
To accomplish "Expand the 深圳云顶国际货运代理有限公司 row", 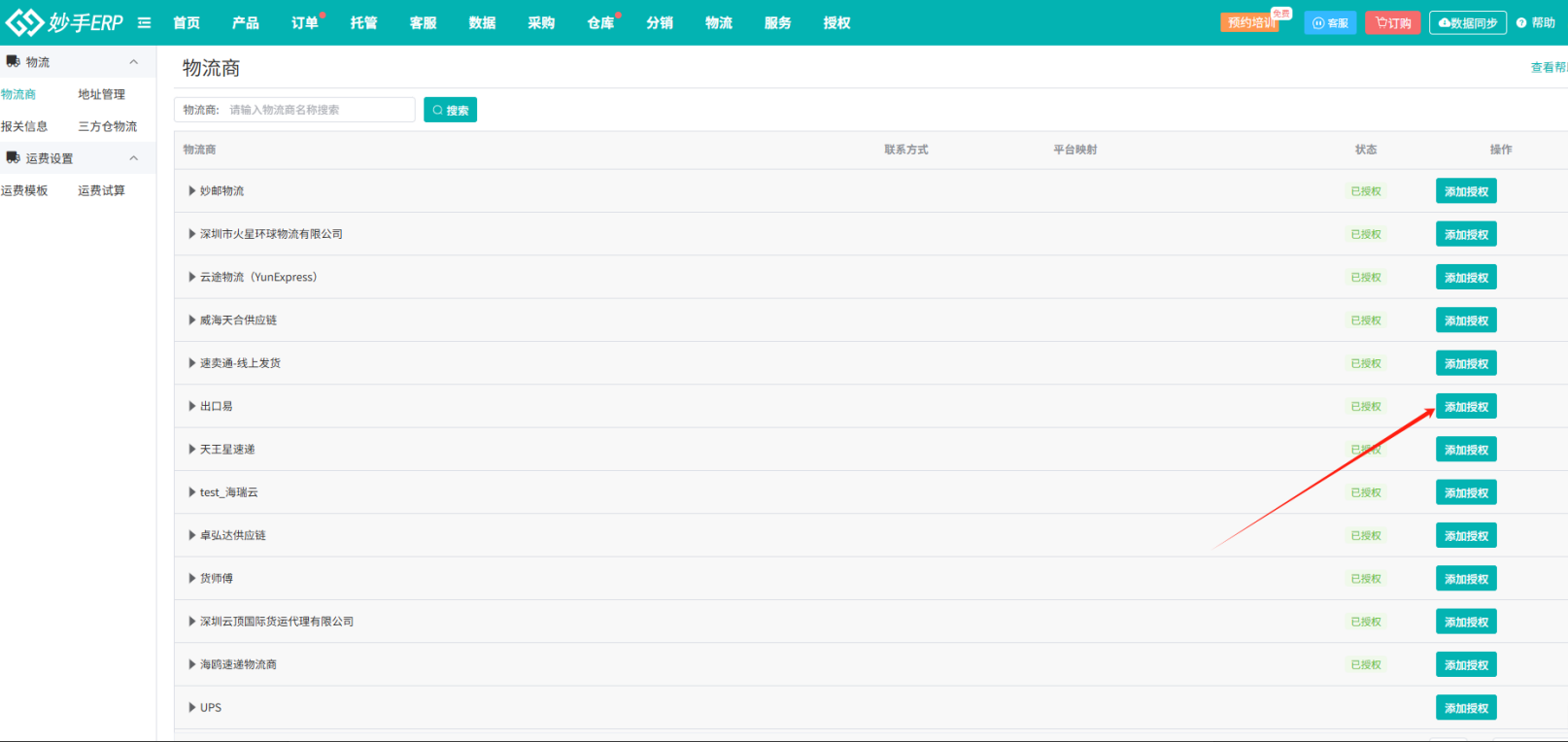I will click(x=192, y=622).
